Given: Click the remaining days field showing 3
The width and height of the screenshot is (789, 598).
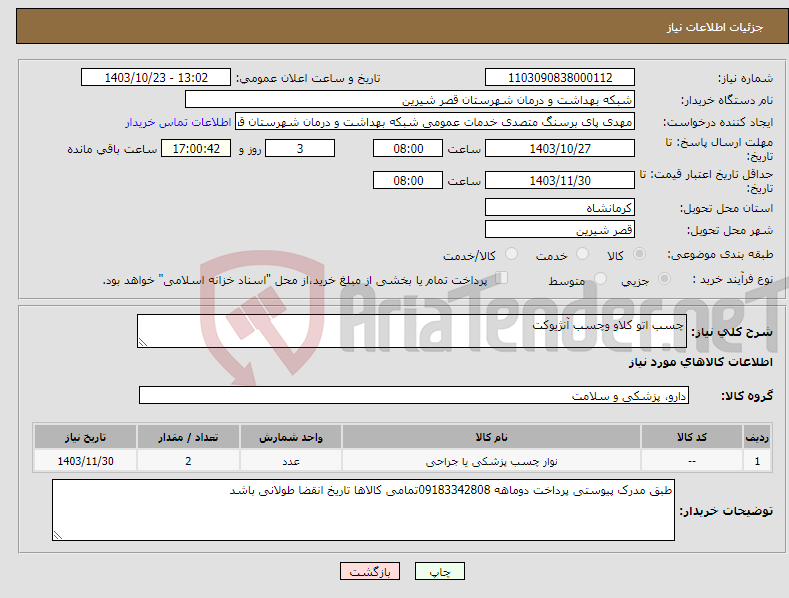Looking at the screenshot, I should pyautogui.click(x=300, y=148).
